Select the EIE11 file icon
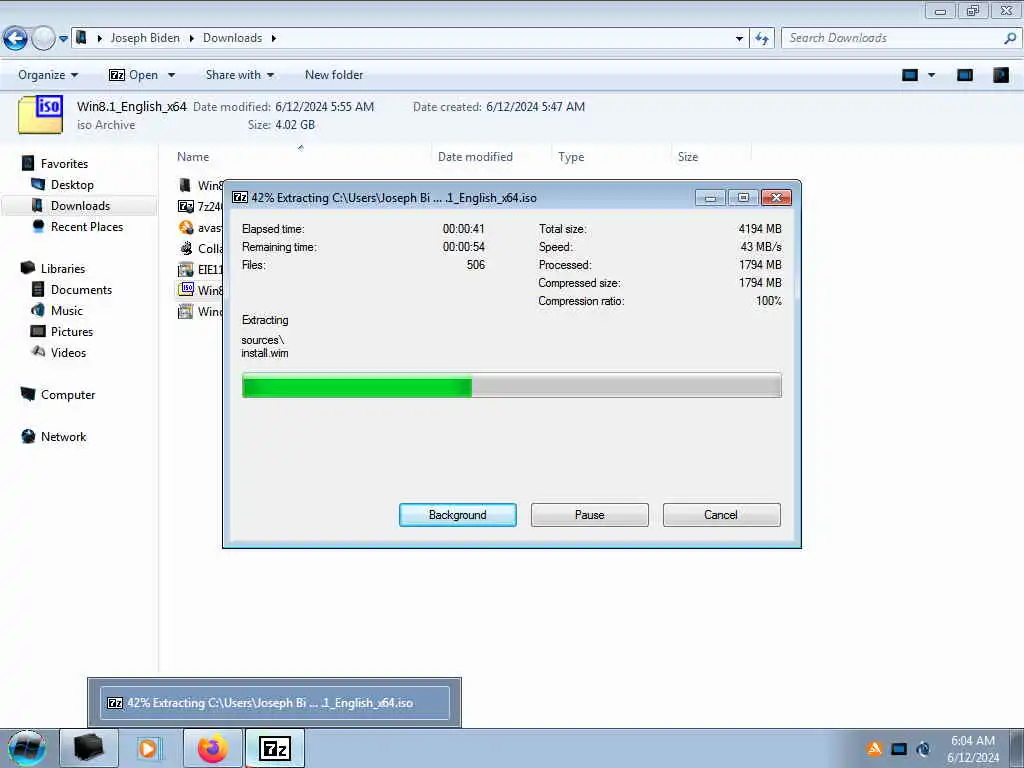This screenshot has height=768, width=1024. point(186,269)
